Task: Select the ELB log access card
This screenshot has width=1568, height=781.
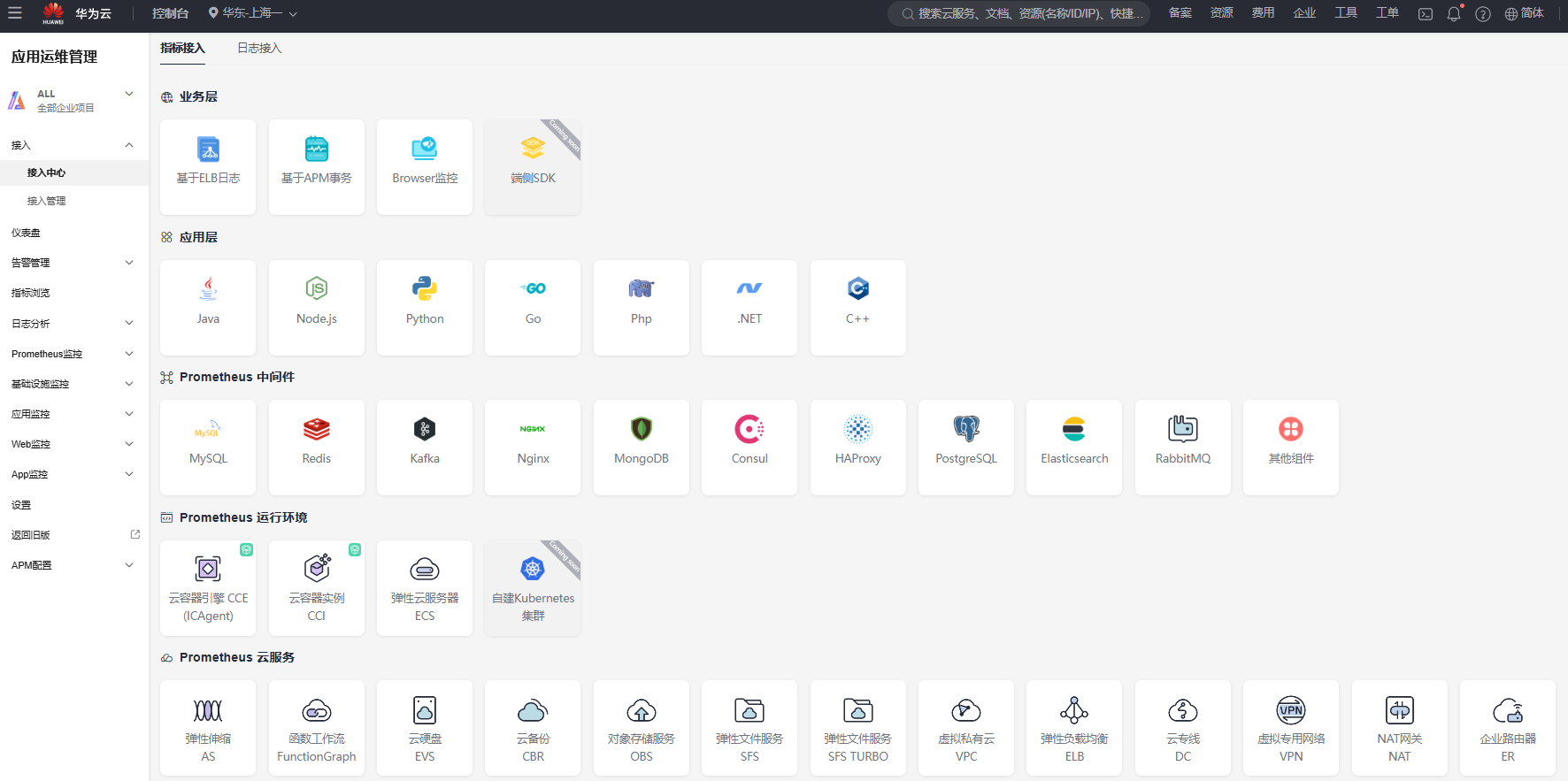Action: point(208,167)
